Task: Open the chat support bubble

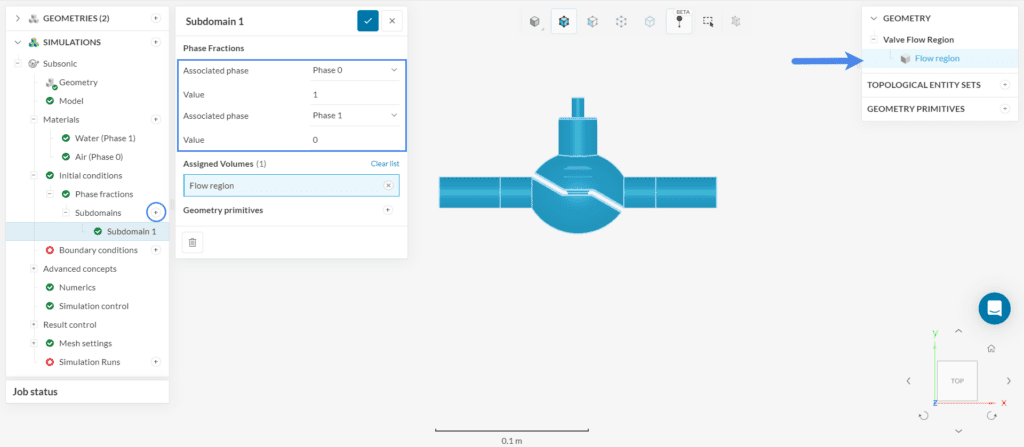Action: tap(995, 308)
